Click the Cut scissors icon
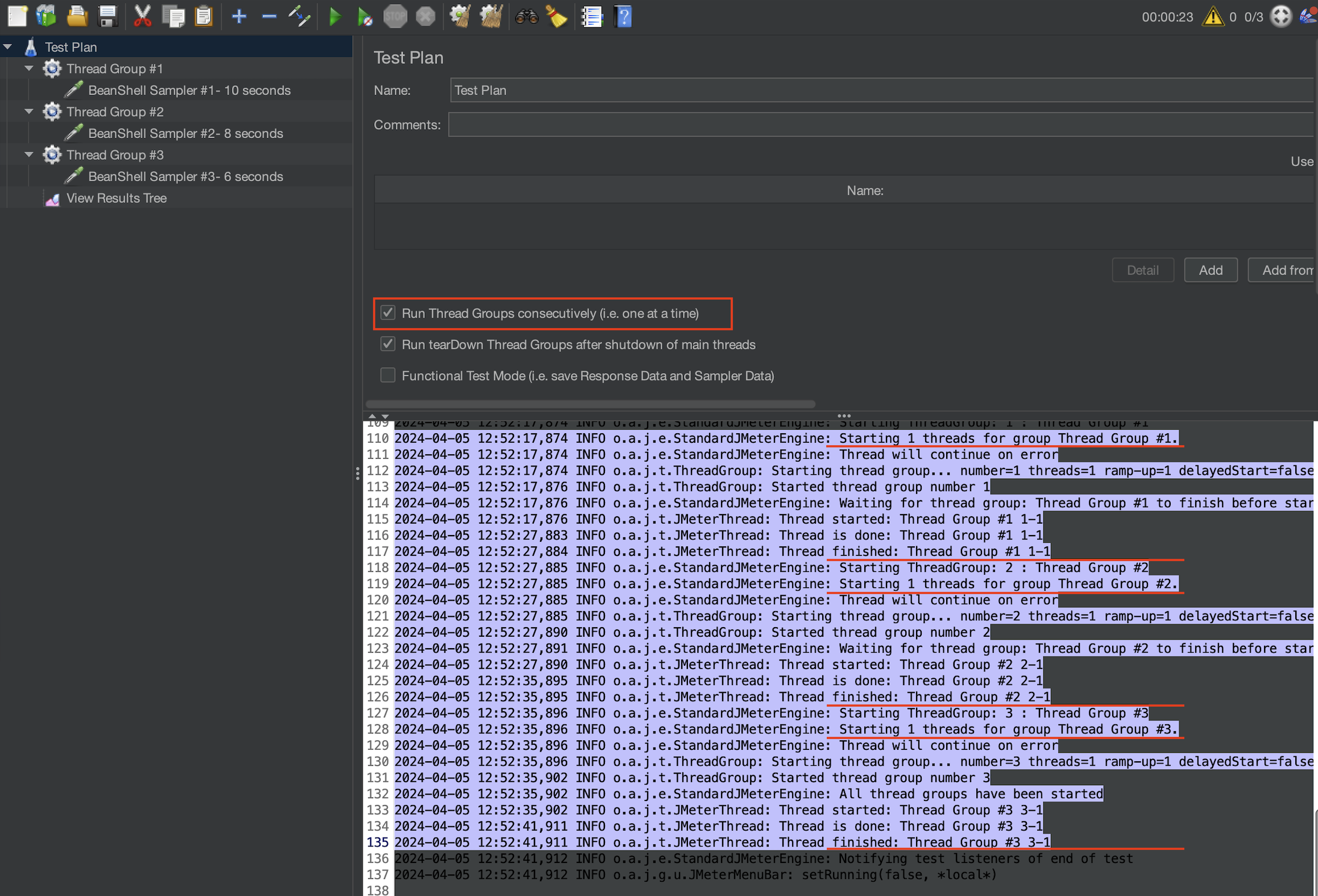Viewport: 1318px width, 896px height. tap(142, 16)
